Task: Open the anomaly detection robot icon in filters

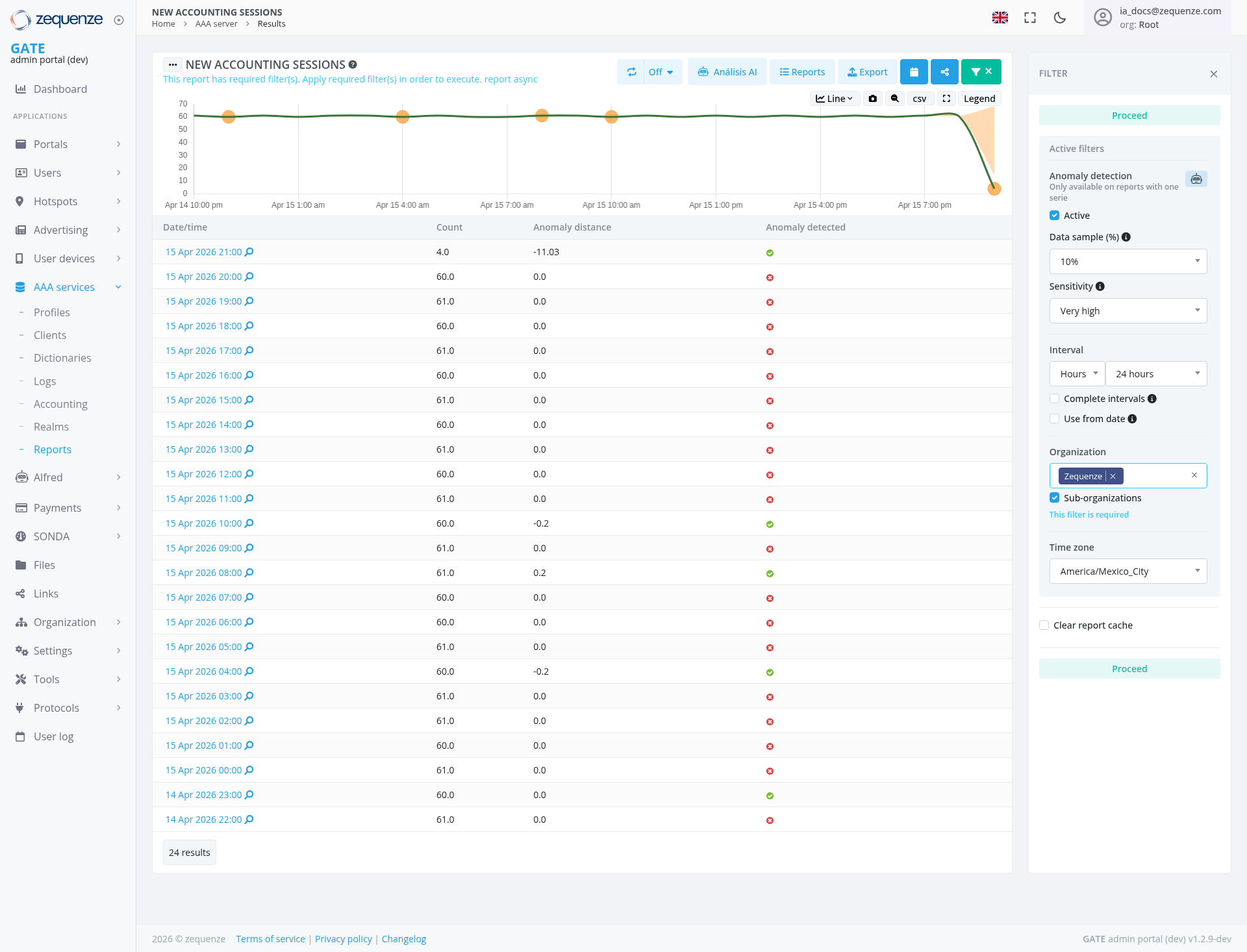Action: [1196, 179]
